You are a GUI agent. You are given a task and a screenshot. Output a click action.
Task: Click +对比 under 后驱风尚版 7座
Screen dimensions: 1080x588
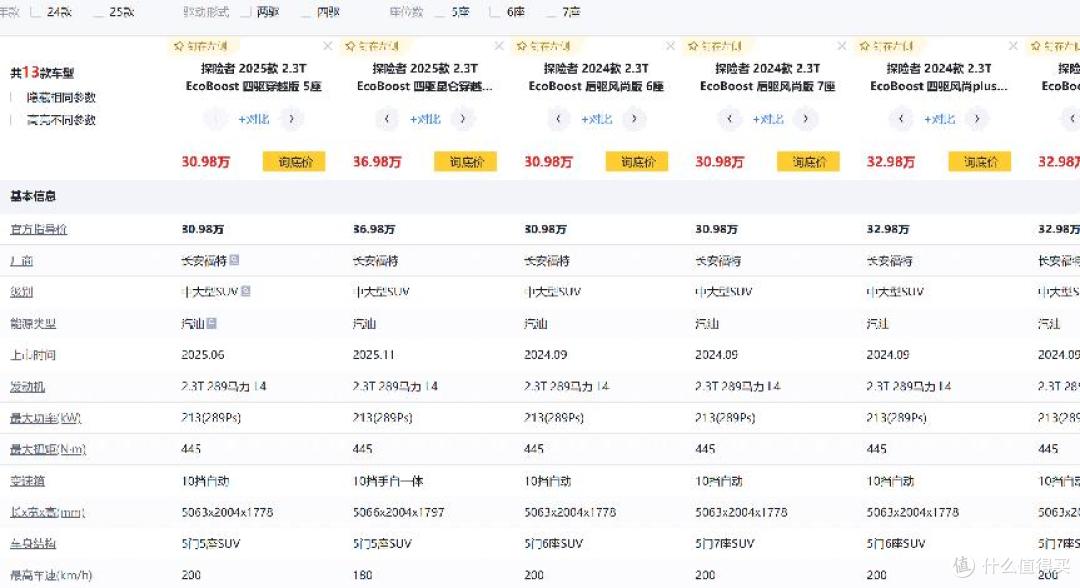pos(768,119)
